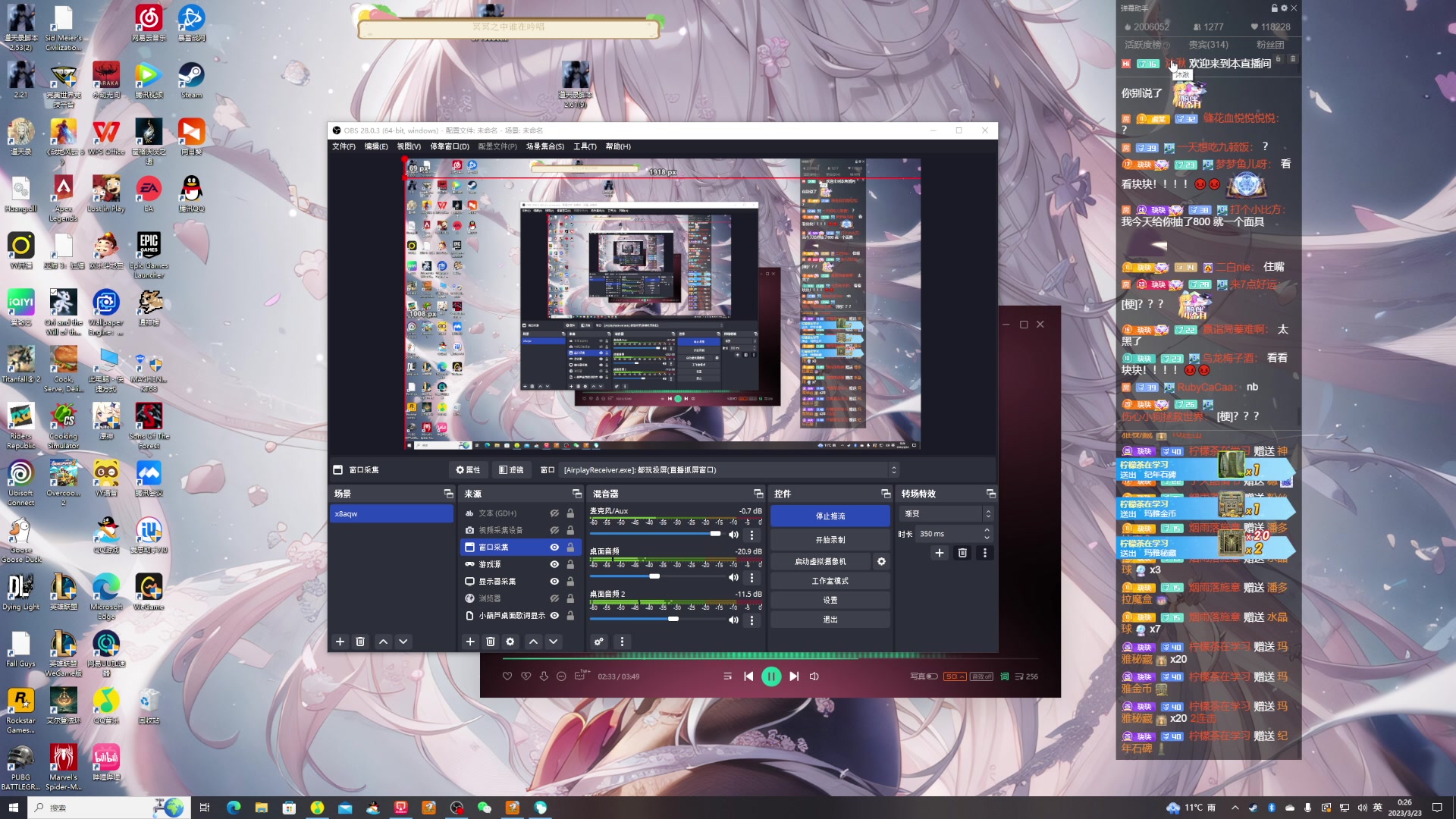Hide the 游戏源 source eye toggle
The width and height of the screenshot is (1456, 819).
coord(554,564)
